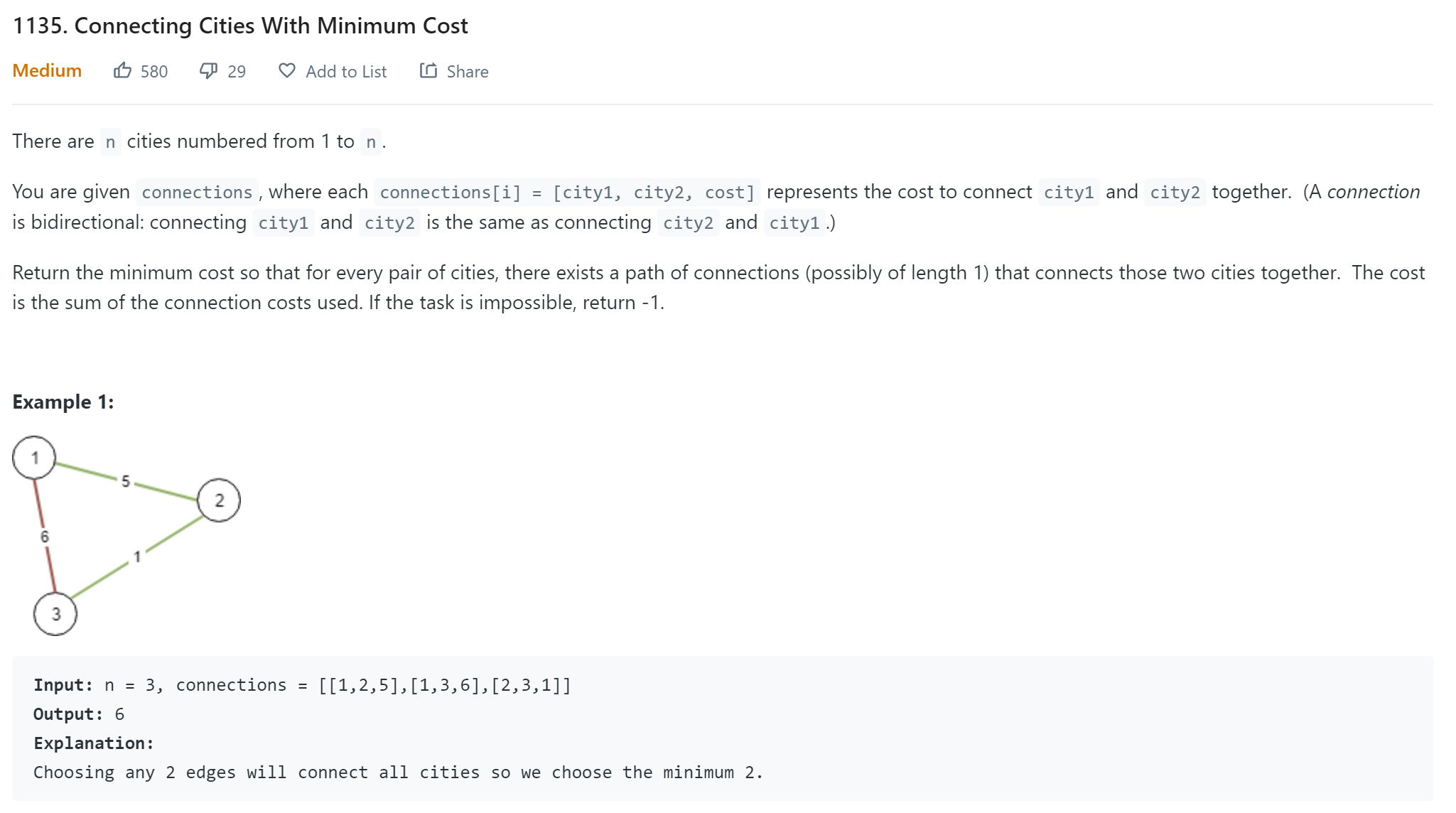Click the Share button

click(x=454, y=71)
